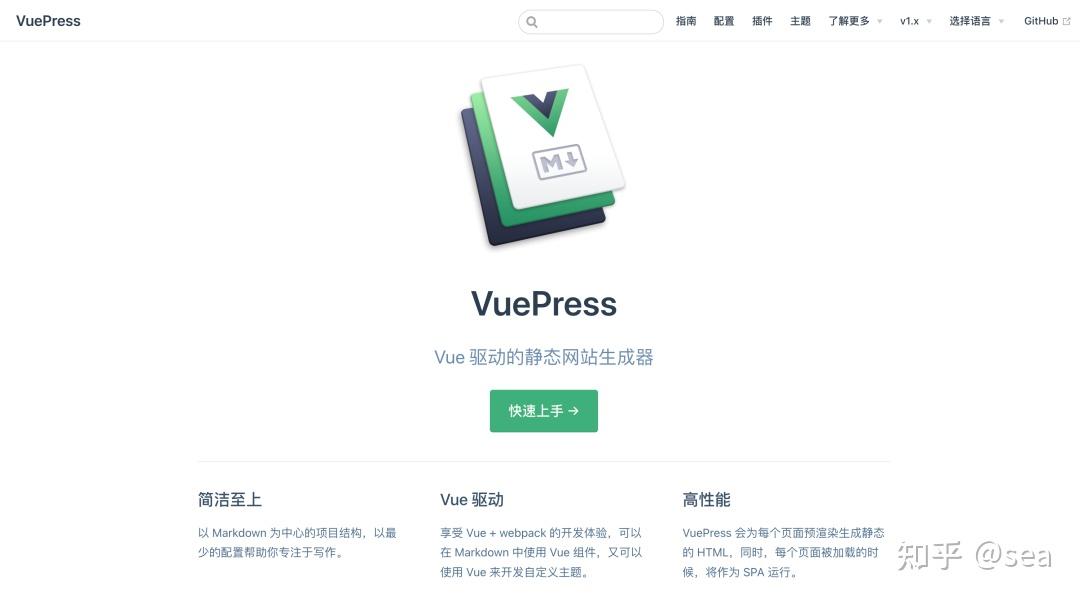This screenshot has width=1080, height=600.
Task: Click the GitHub external link icon
Action: [1066, 21]
